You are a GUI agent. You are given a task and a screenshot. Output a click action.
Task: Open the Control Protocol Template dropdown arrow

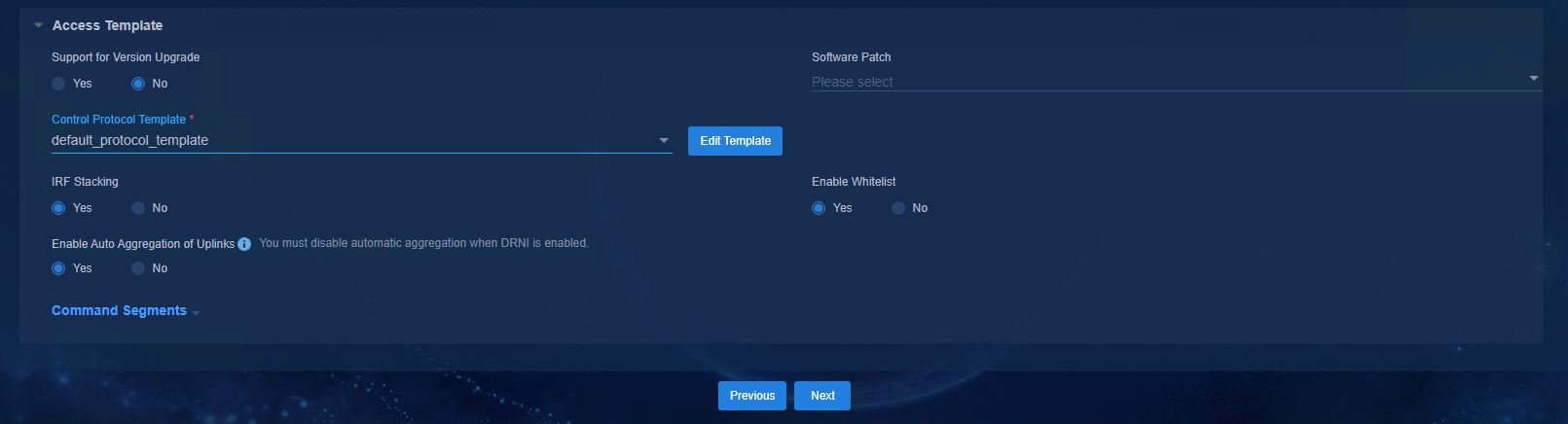click(664, 141)
